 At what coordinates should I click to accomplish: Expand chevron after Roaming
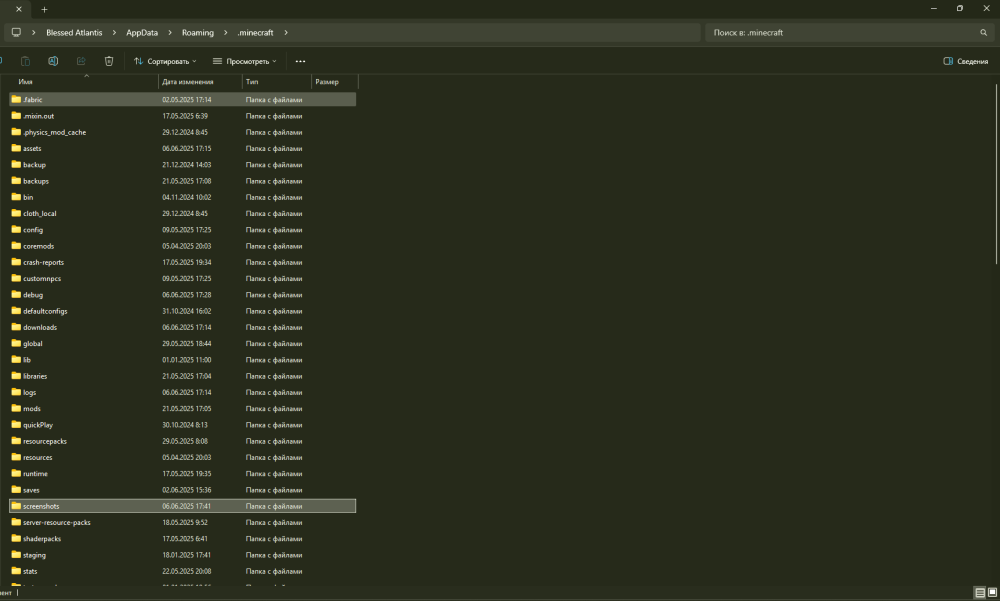(225, 33)
